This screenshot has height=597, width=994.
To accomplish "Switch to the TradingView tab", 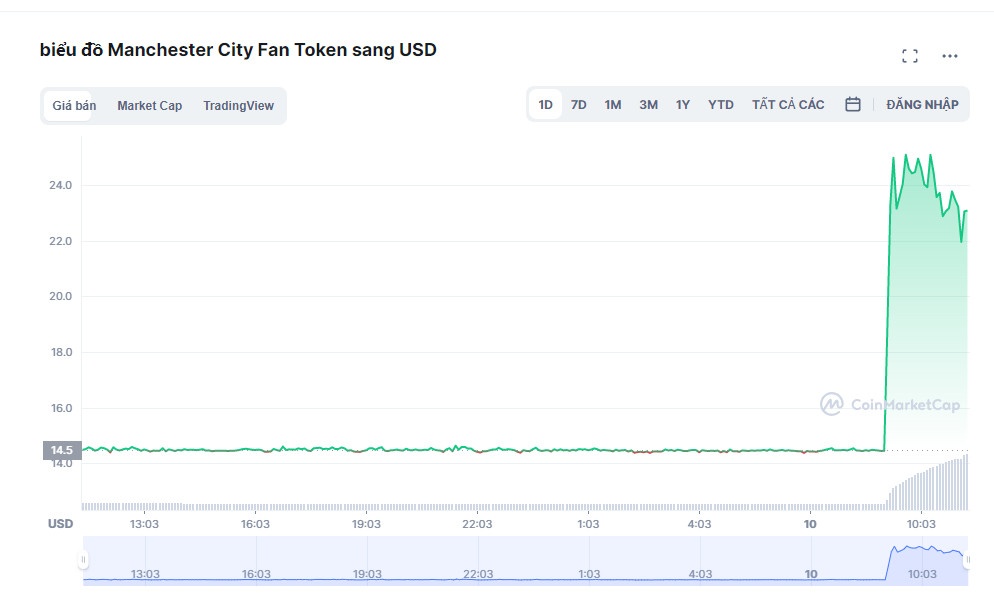I will click(238, 106).
